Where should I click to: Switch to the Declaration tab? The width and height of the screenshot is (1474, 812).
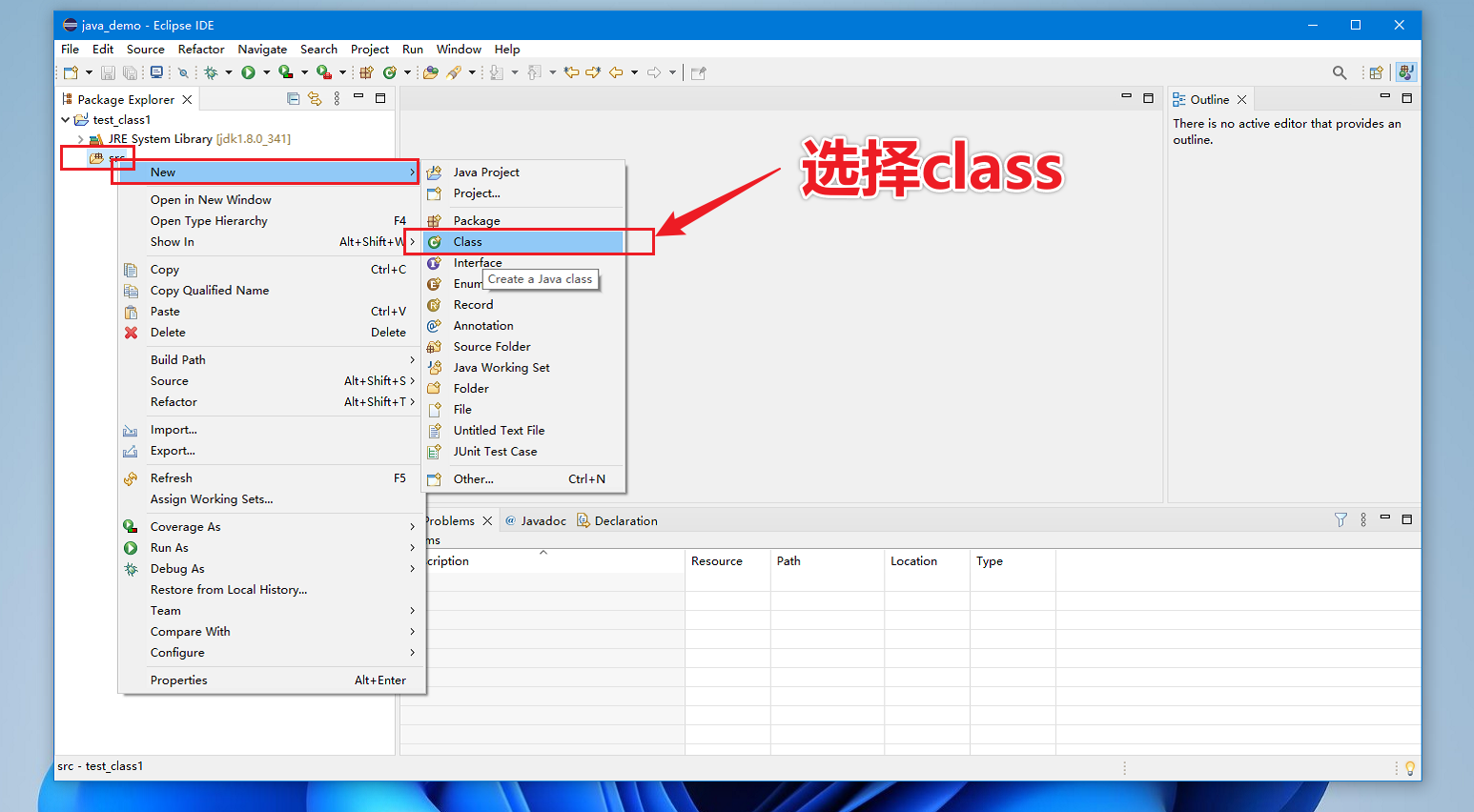pyautogui.click(x=618, y=521)
